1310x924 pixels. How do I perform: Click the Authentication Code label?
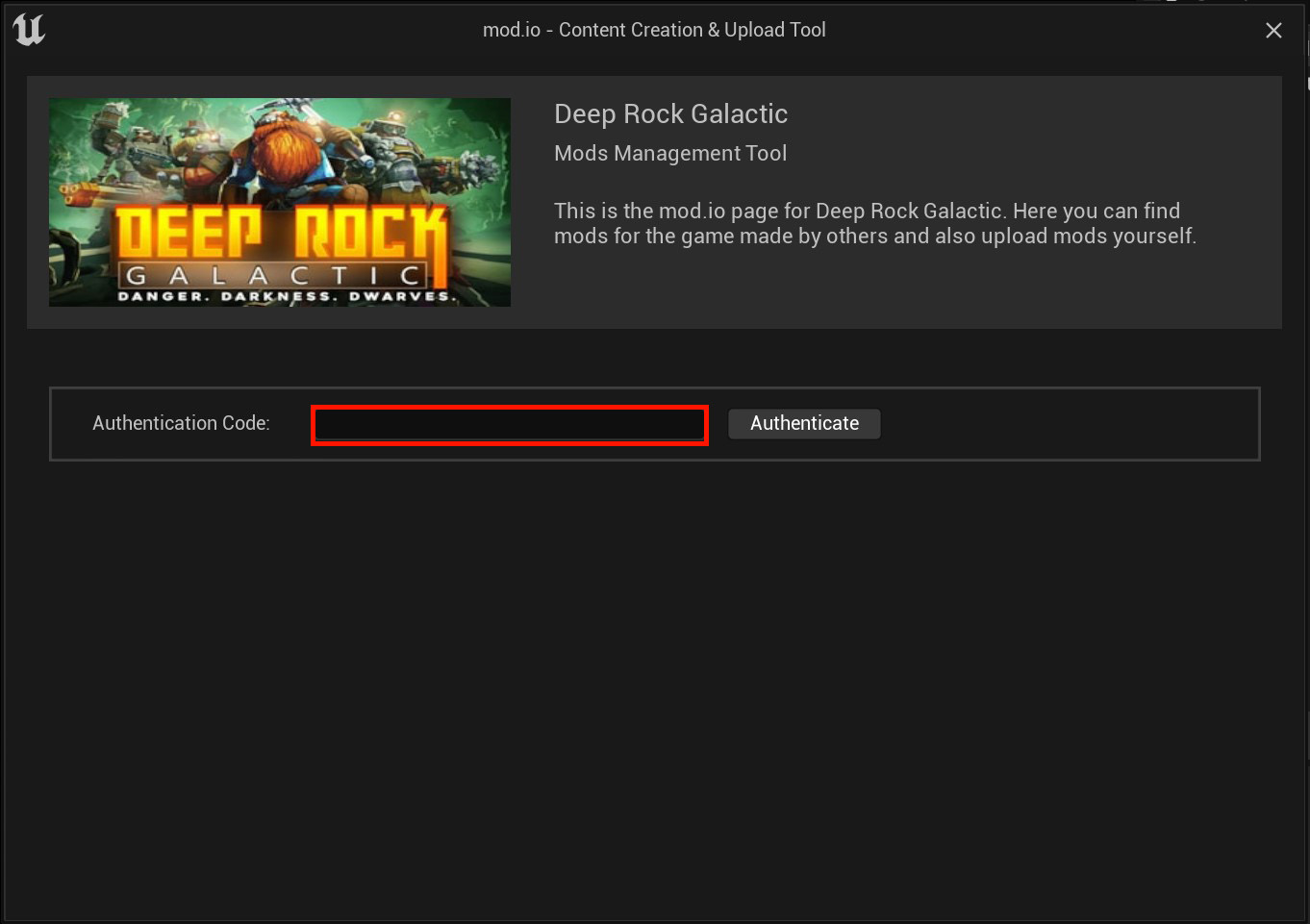[181, 423]
